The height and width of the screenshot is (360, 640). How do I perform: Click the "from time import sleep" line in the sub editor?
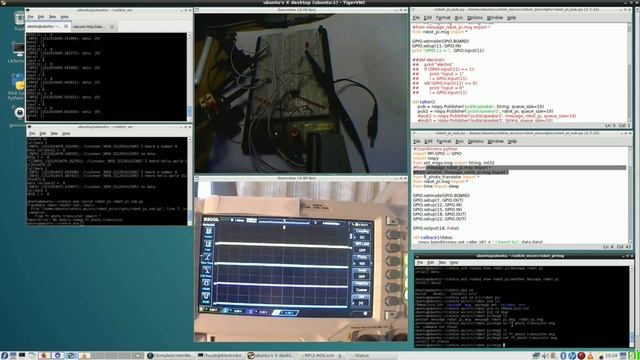436,186
